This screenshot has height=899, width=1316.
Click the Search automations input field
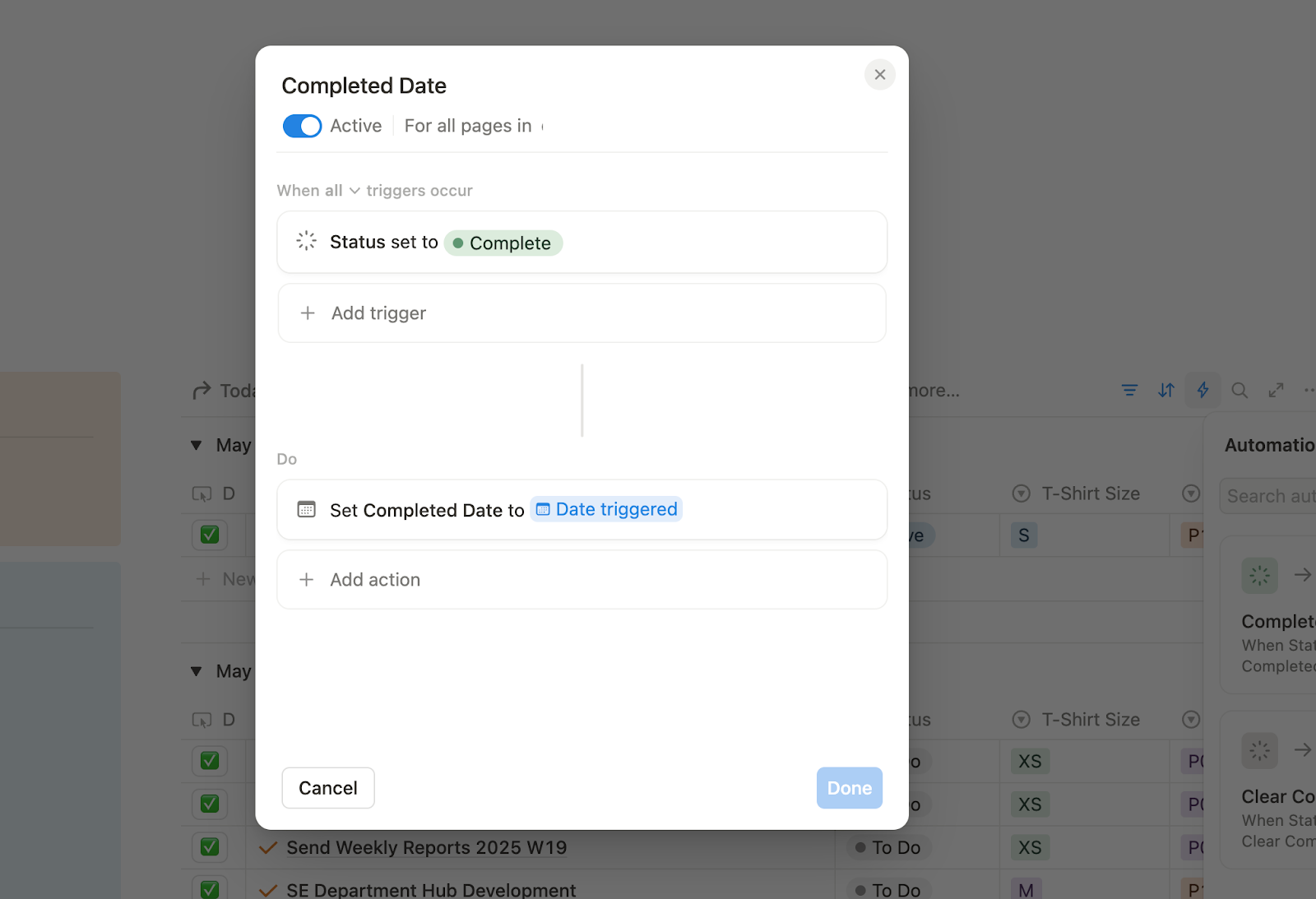1270,496
